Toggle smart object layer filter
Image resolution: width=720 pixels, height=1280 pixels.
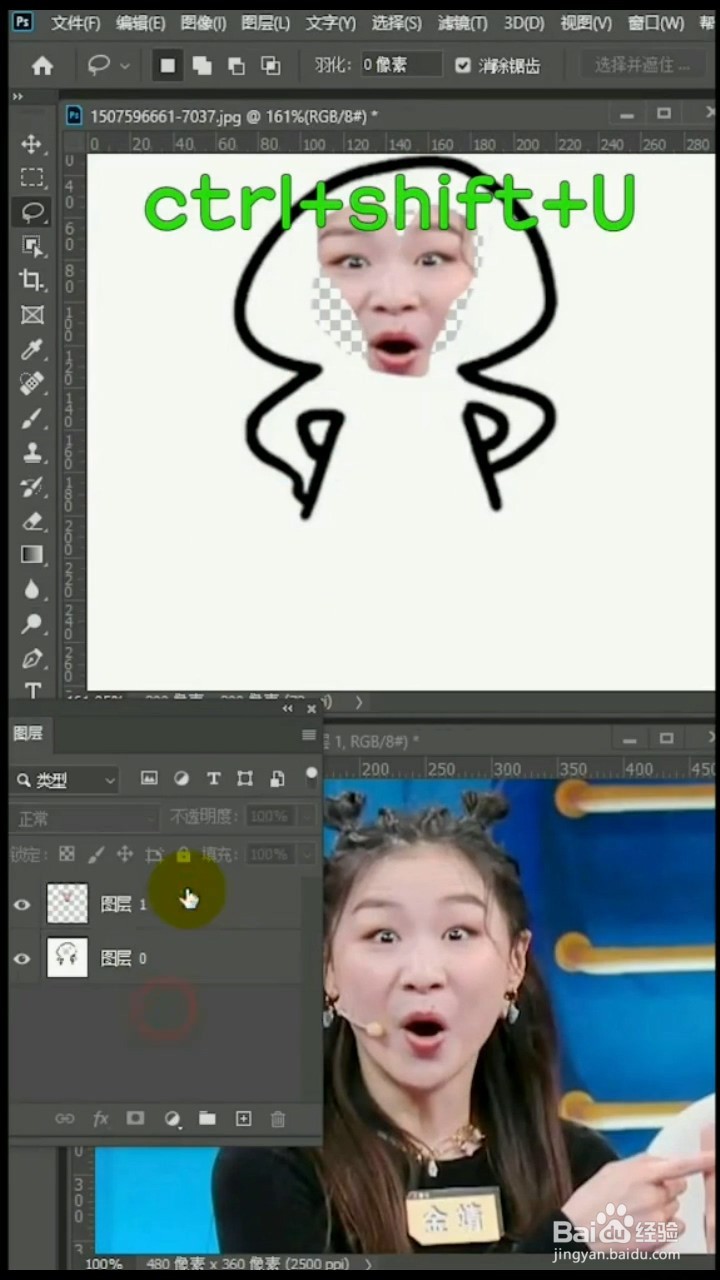pos(277,778)
